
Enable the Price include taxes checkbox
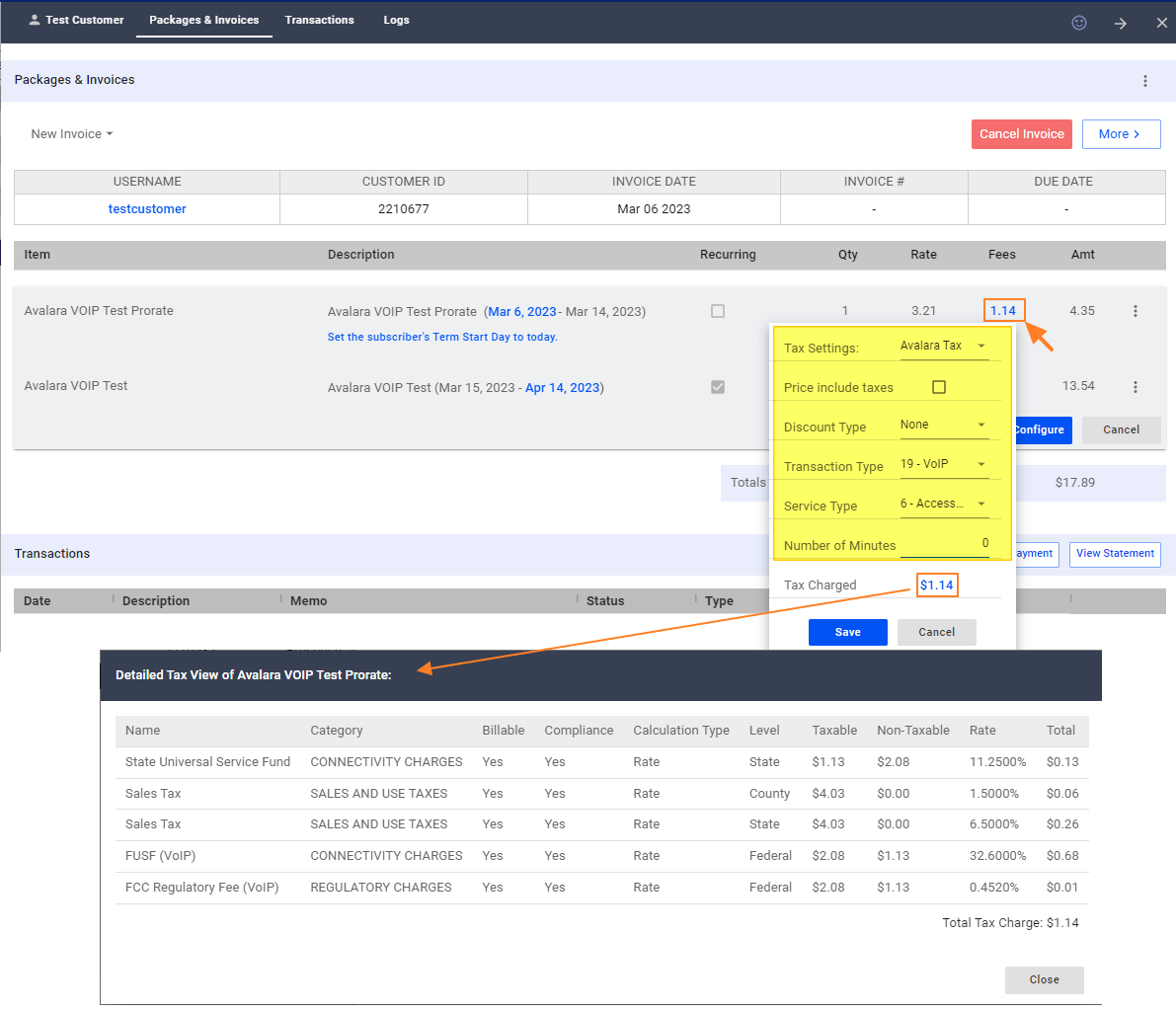pos(938,386)
